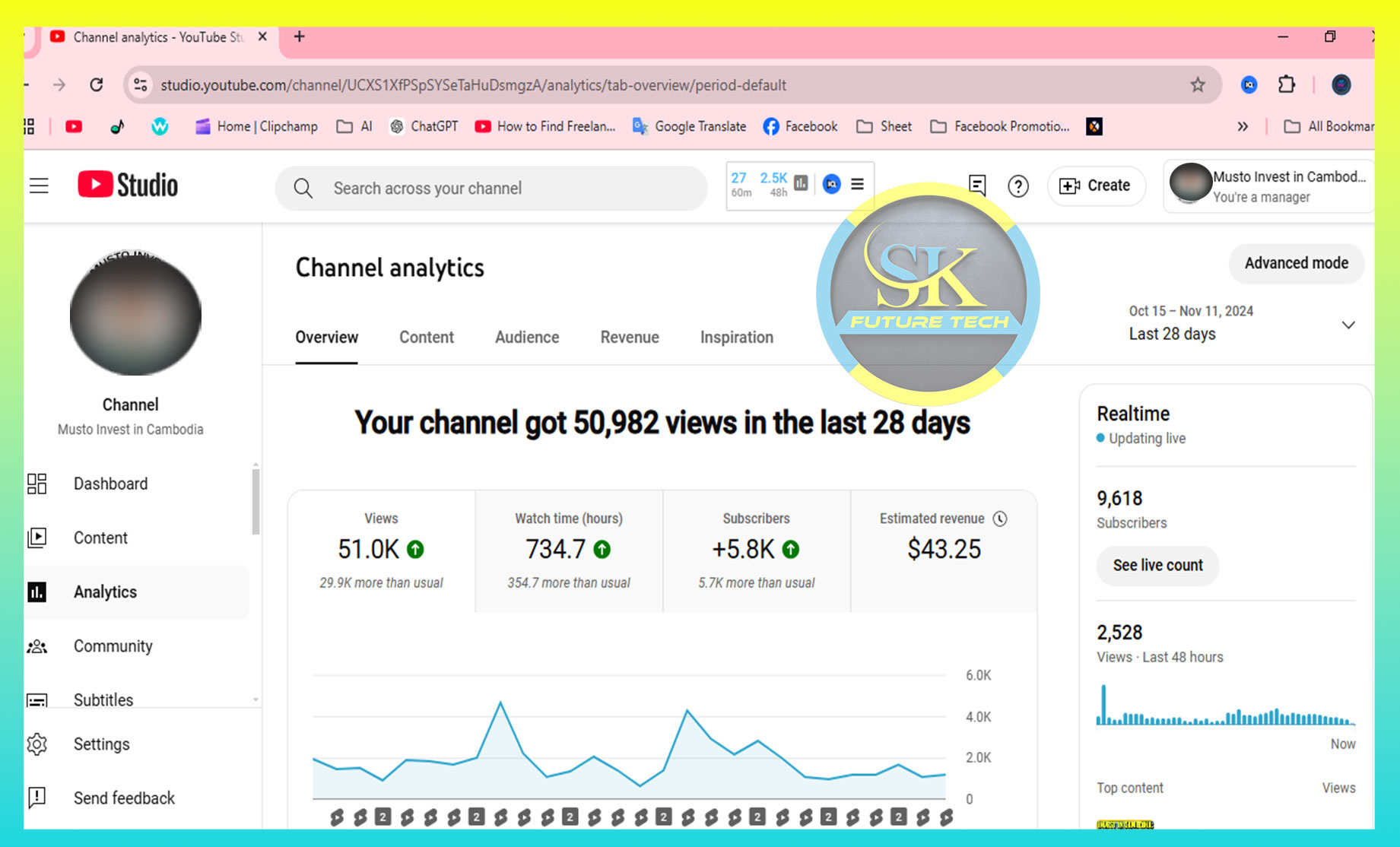Image resolution: width=1400 pixels, height=847 pixels.
Task: Click the See live count button
Action: click(1157, 566)
